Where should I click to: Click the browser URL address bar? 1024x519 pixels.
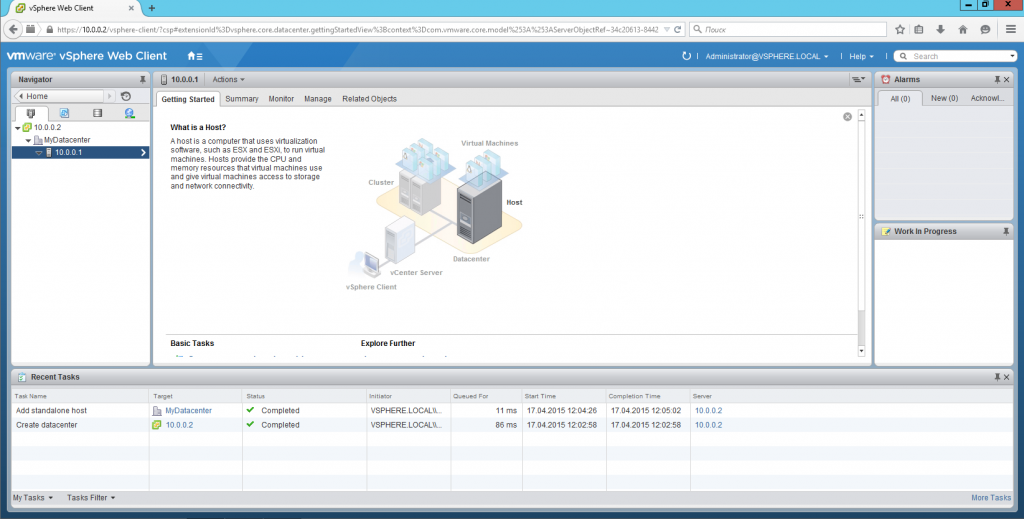[x=357, y=29]
